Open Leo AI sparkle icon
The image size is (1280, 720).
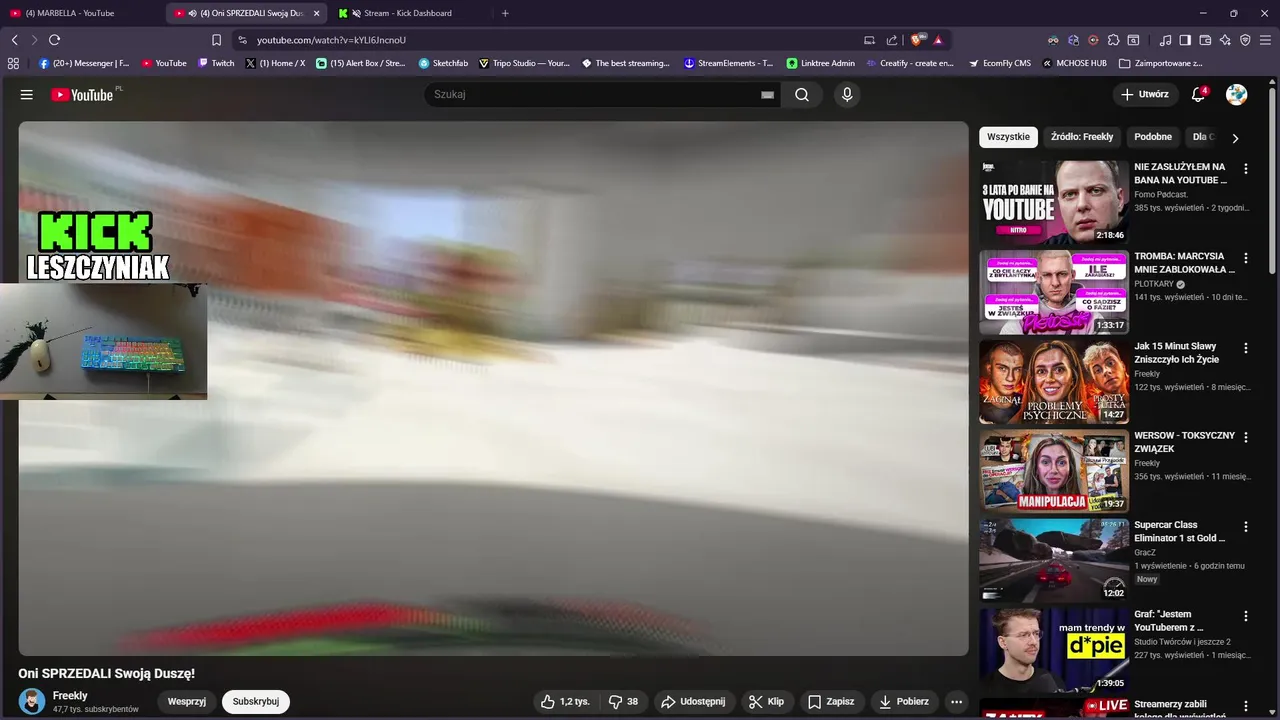1225,40
